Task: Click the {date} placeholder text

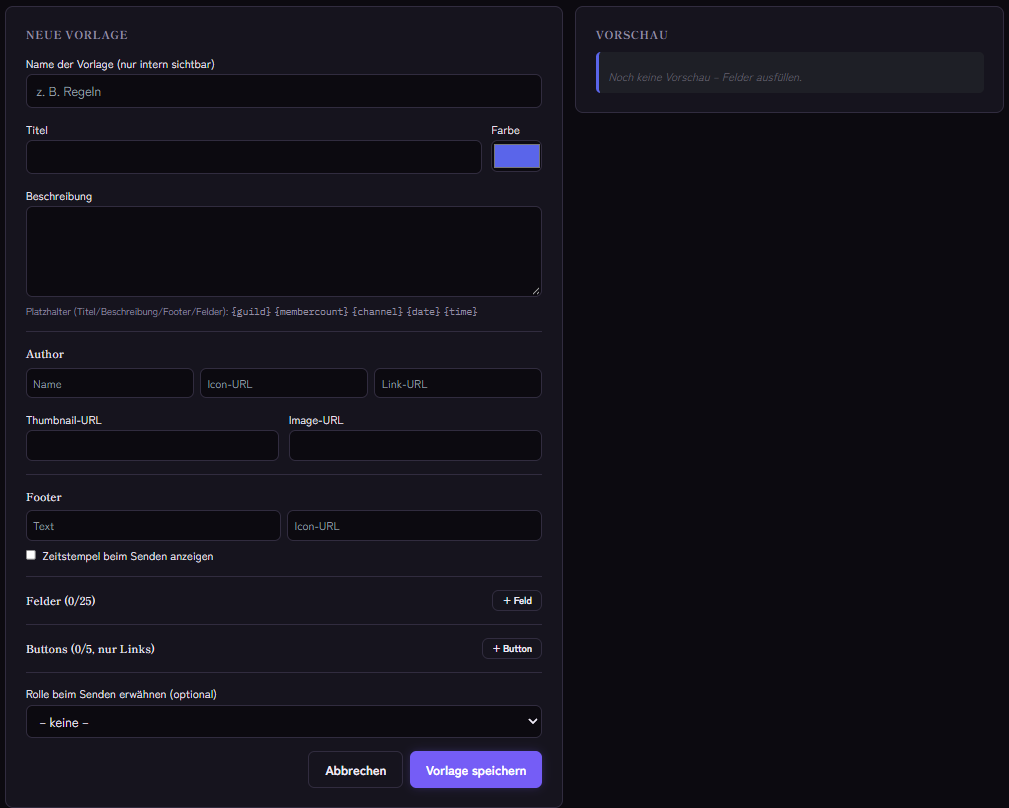Action: (423, 311)
